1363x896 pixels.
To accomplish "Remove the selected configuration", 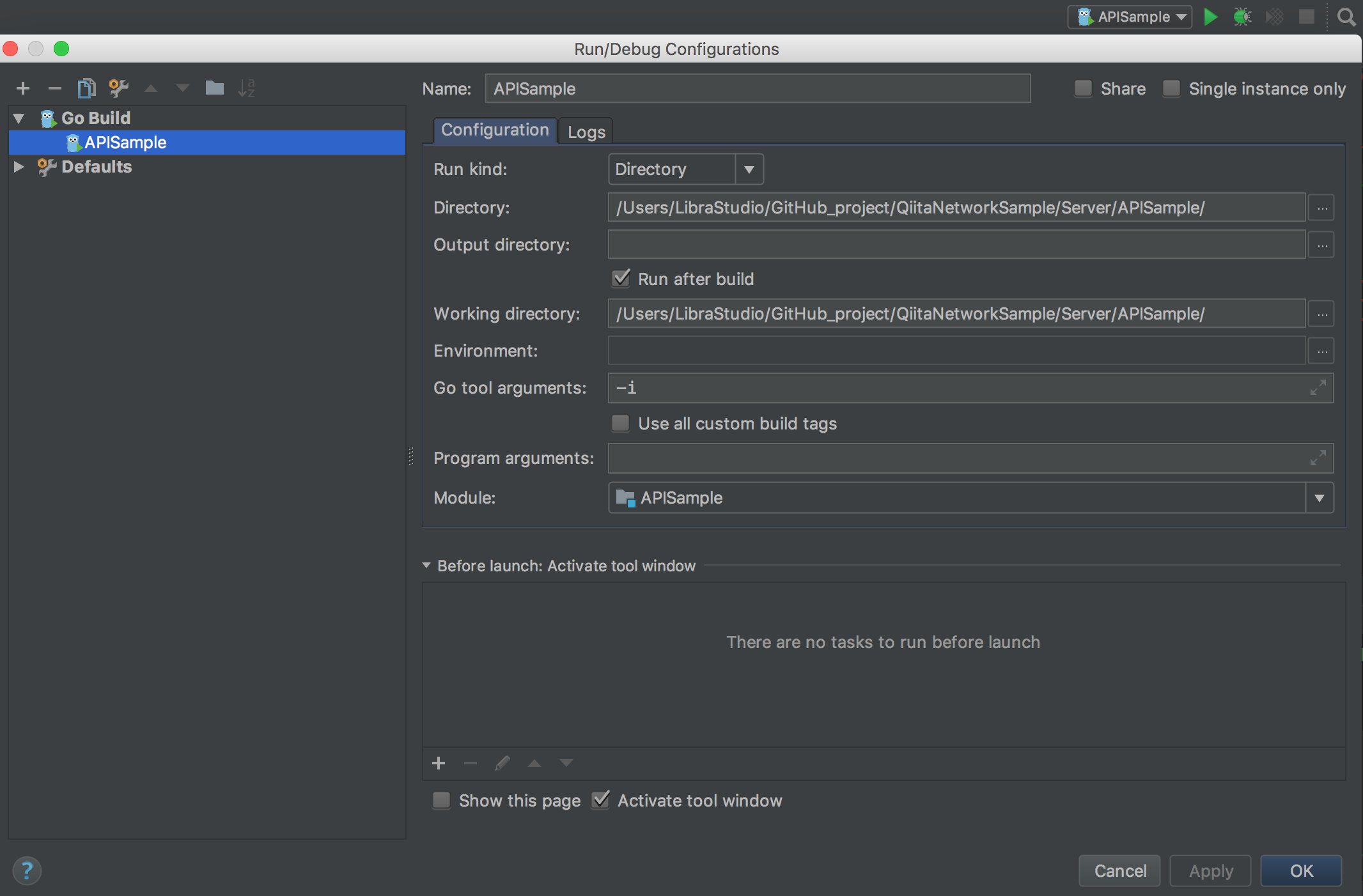I will coord(54,88).
